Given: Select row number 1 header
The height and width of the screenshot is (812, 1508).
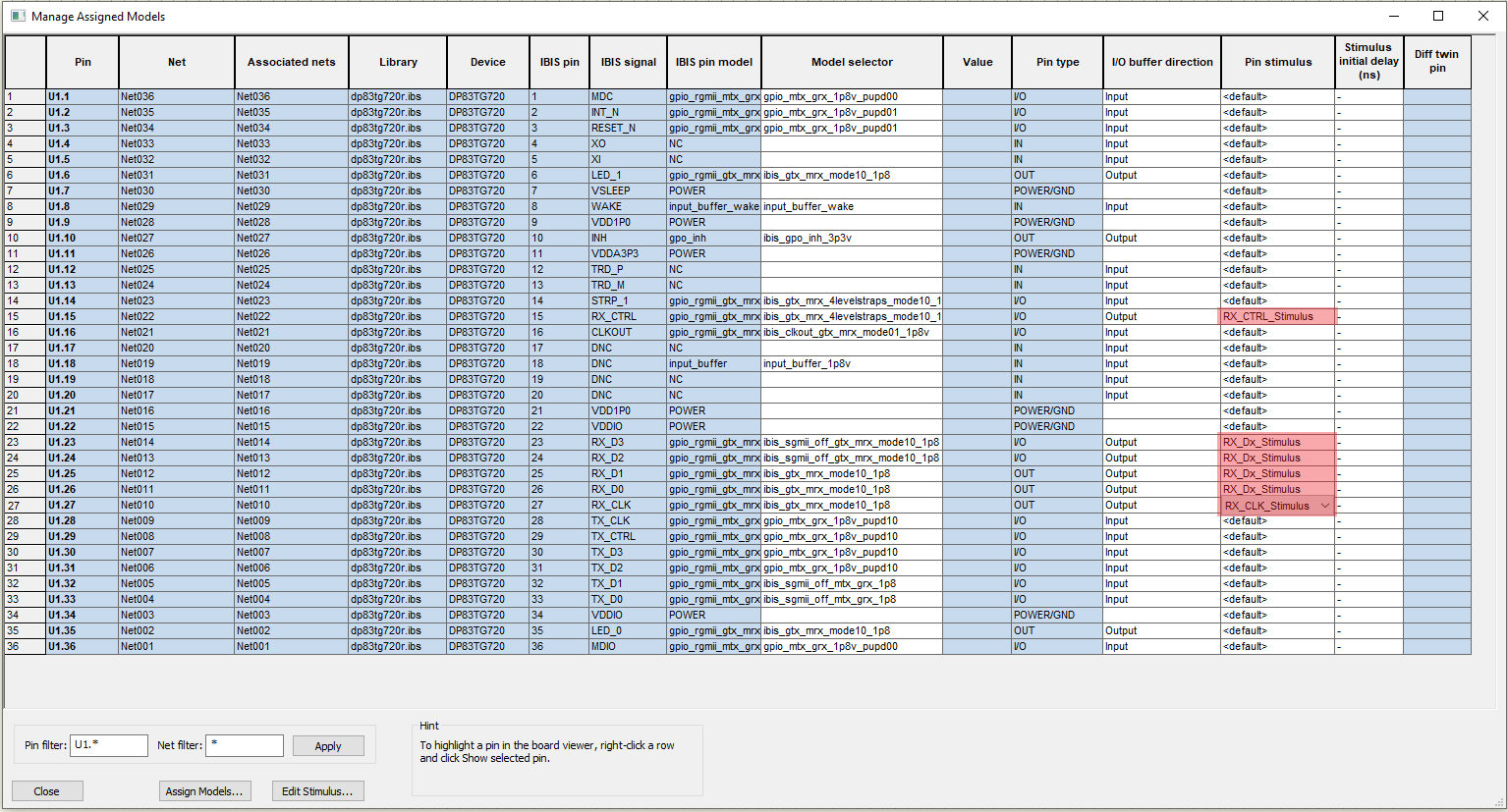Looking at the screenshot, I should click(26, 96).
